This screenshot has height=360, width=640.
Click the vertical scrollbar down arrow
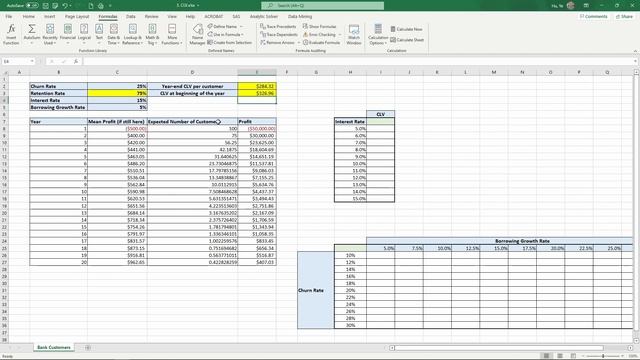[x=636, y=341]
